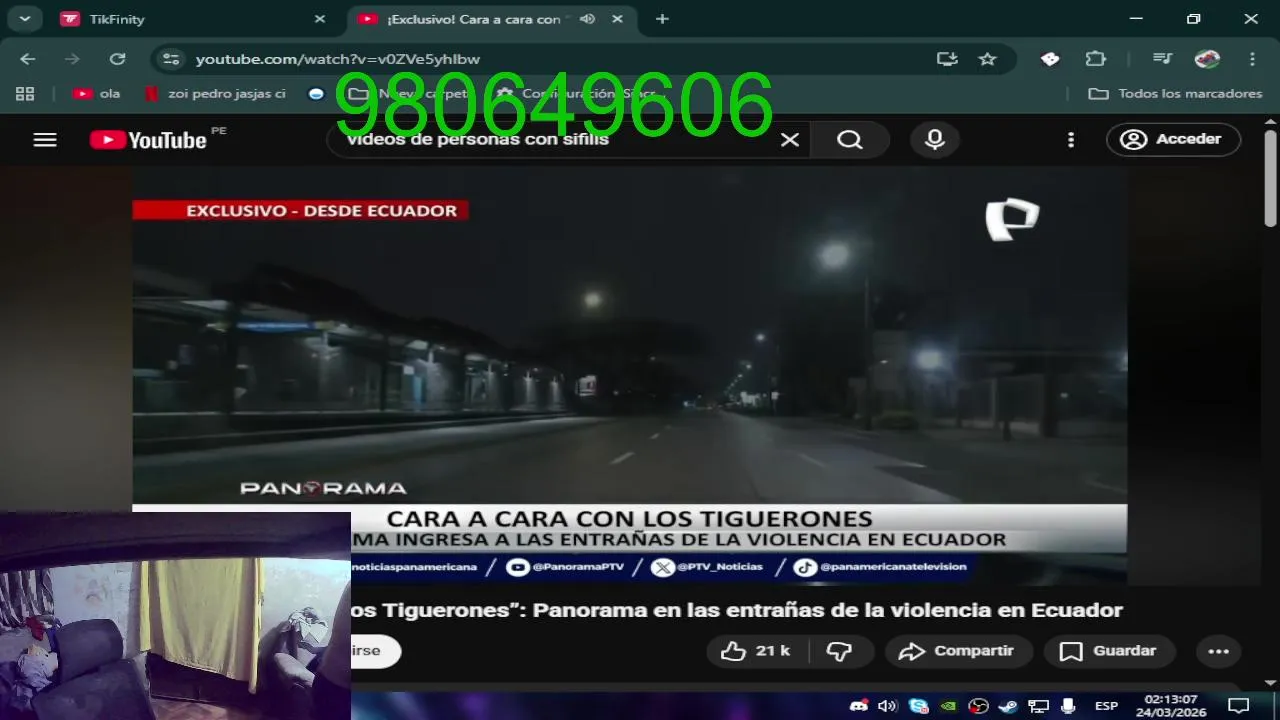
Task: Open NVIDIA tray icon
Action: tap(948, 706)
